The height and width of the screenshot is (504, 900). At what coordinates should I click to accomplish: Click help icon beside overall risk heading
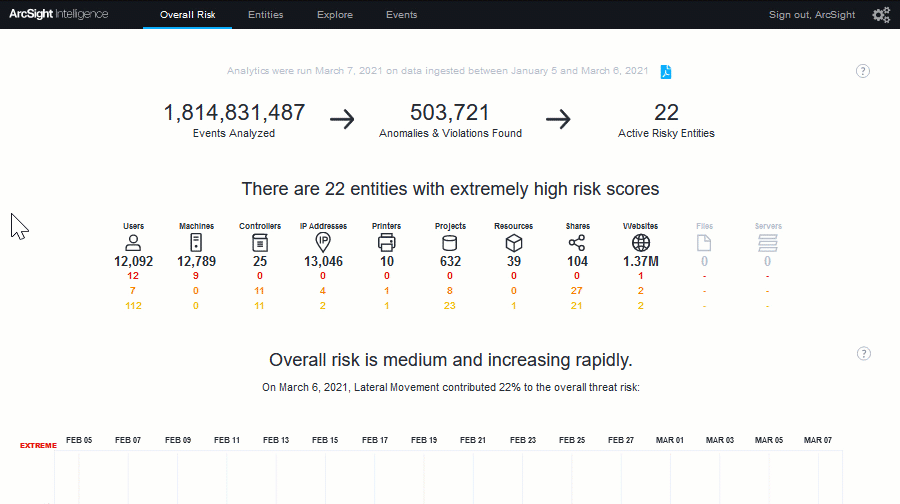(864, 353)
